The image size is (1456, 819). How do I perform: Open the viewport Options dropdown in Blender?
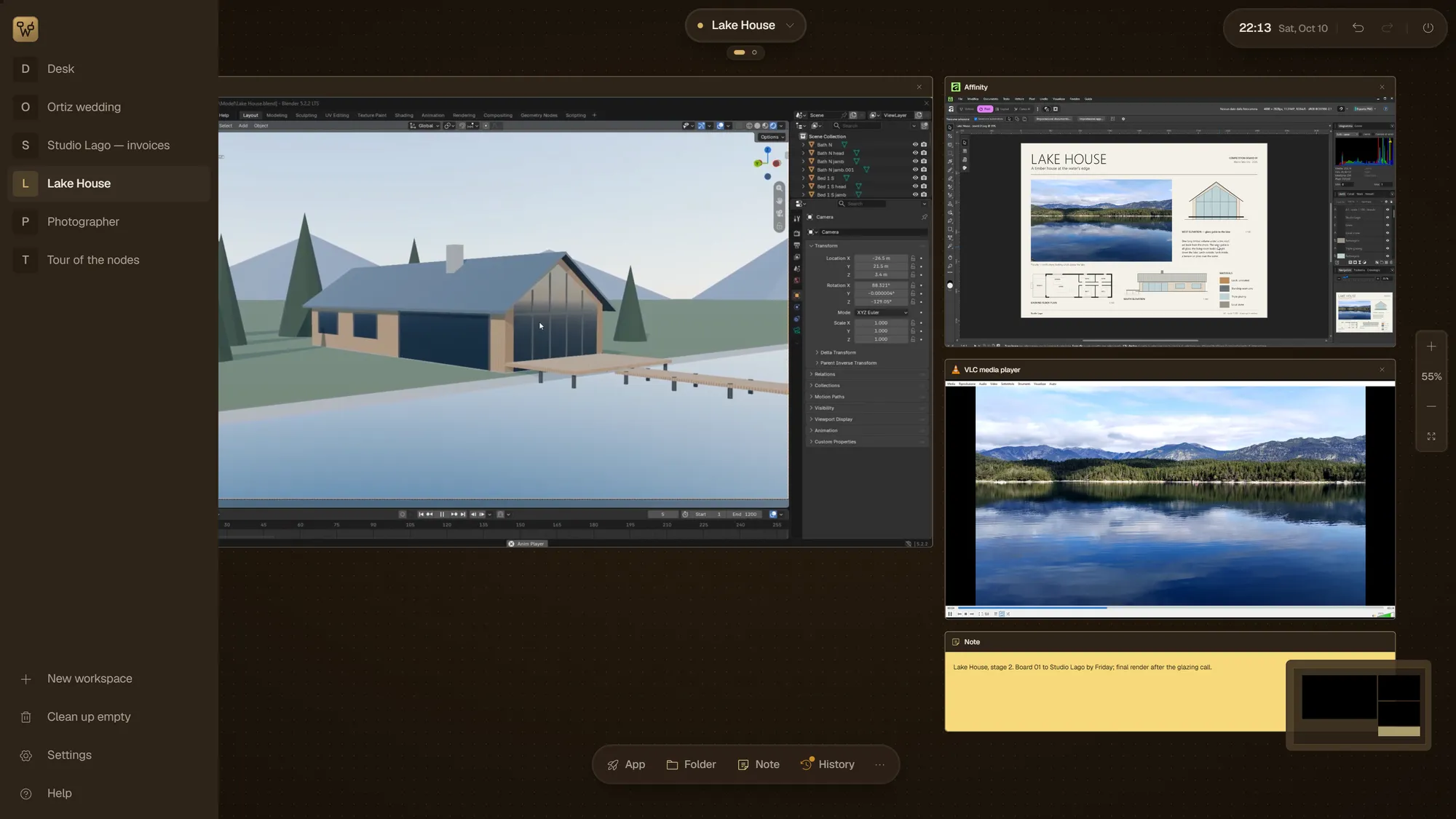pyautogui.click(x=772, y=137)
